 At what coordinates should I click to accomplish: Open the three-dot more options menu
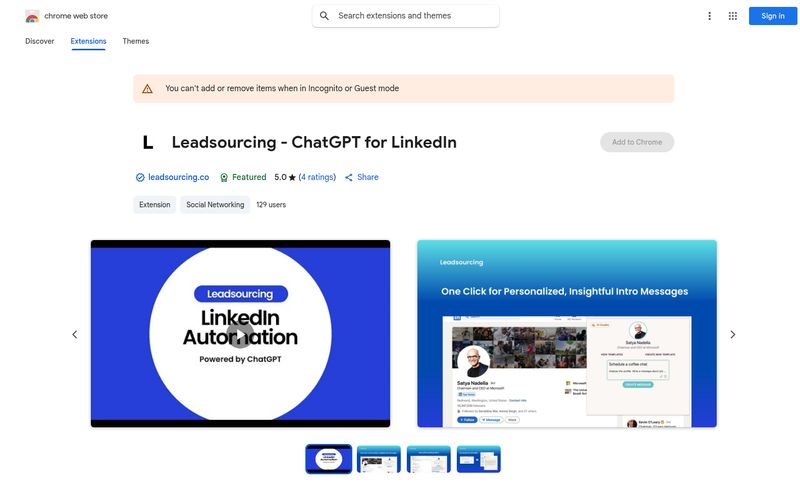click(x=709, y=16)
